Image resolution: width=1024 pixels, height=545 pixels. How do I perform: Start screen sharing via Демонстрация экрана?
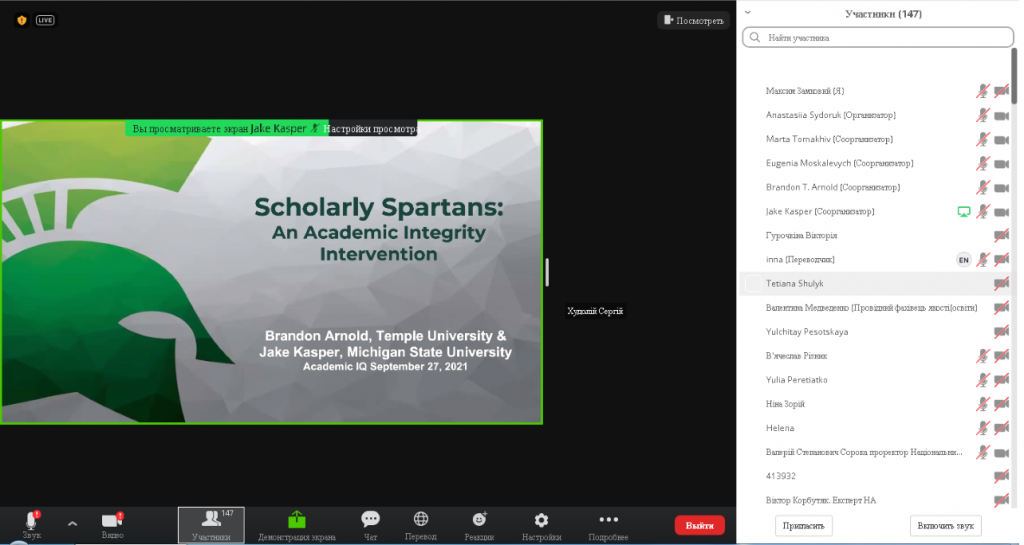[x=296, y=526]
